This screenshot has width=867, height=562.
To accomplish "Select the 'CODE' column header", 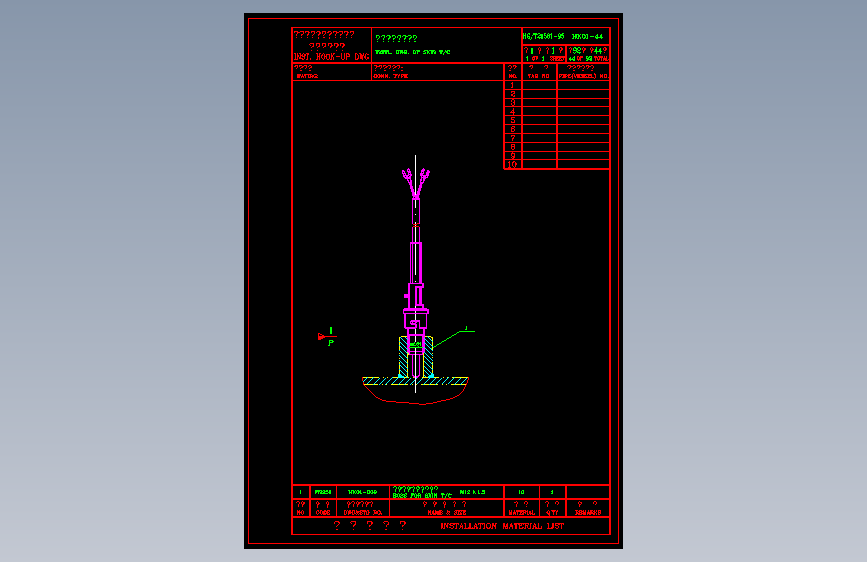I will (323, 513).
